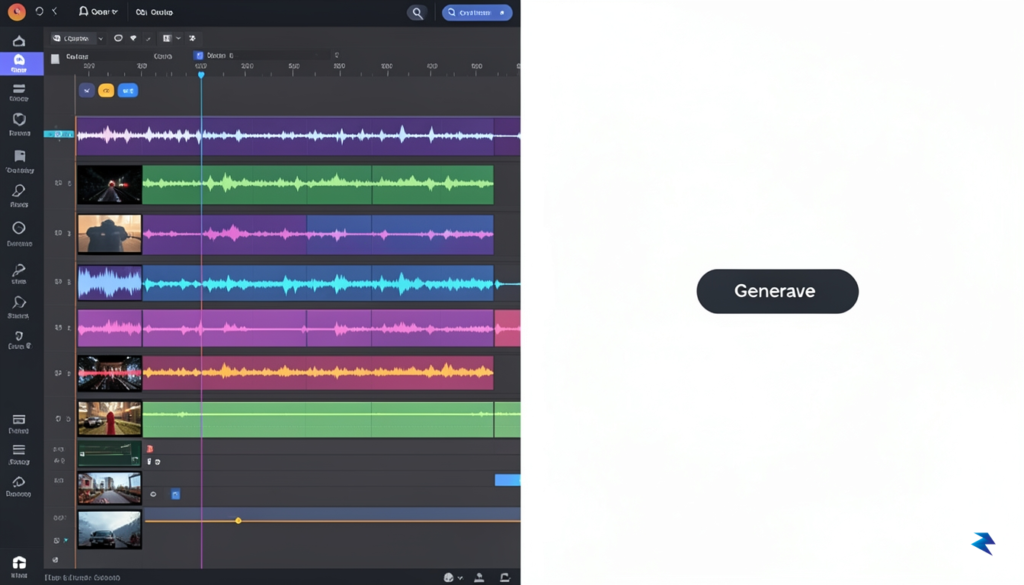Select the red figure street thumbnail
The width and height of the screenshot is (1024, 585).
tap(109, 419)
